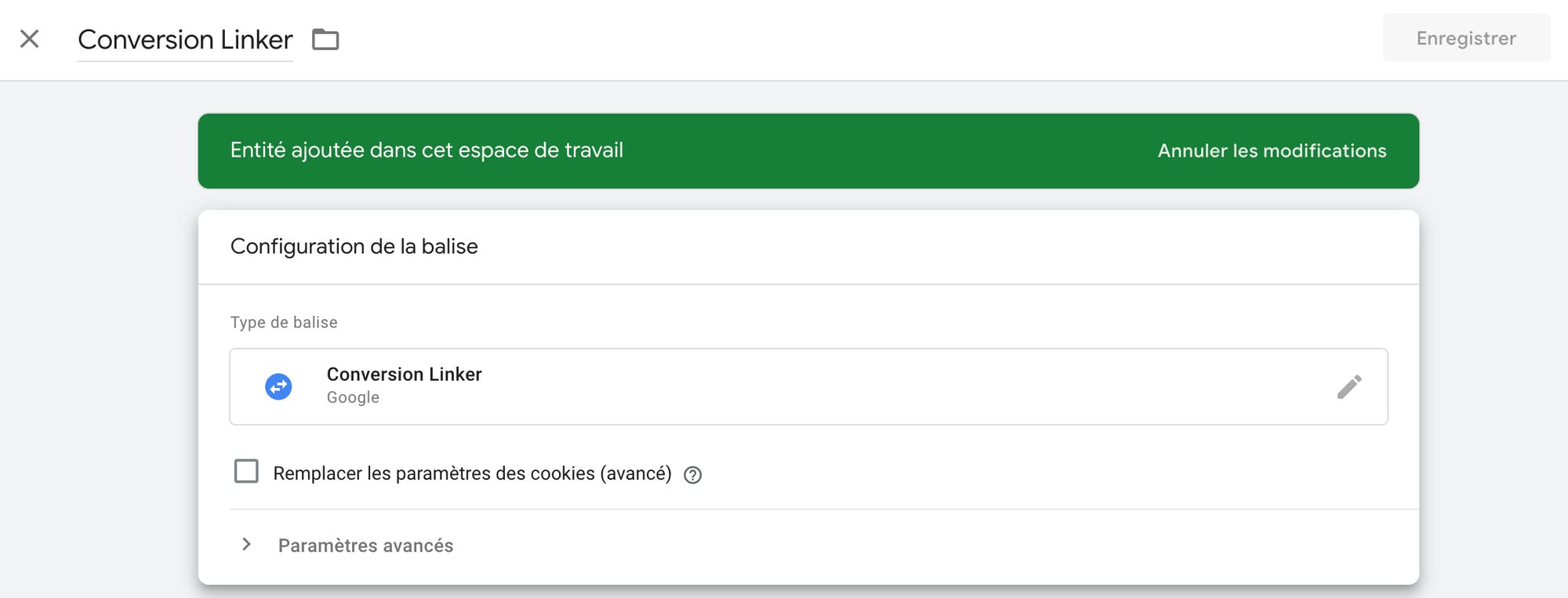Image resolution: width=1568 pixels, height=598 pixels.
Task: Click the 'Google' vendor text in tag card
Action: (353, 397)
